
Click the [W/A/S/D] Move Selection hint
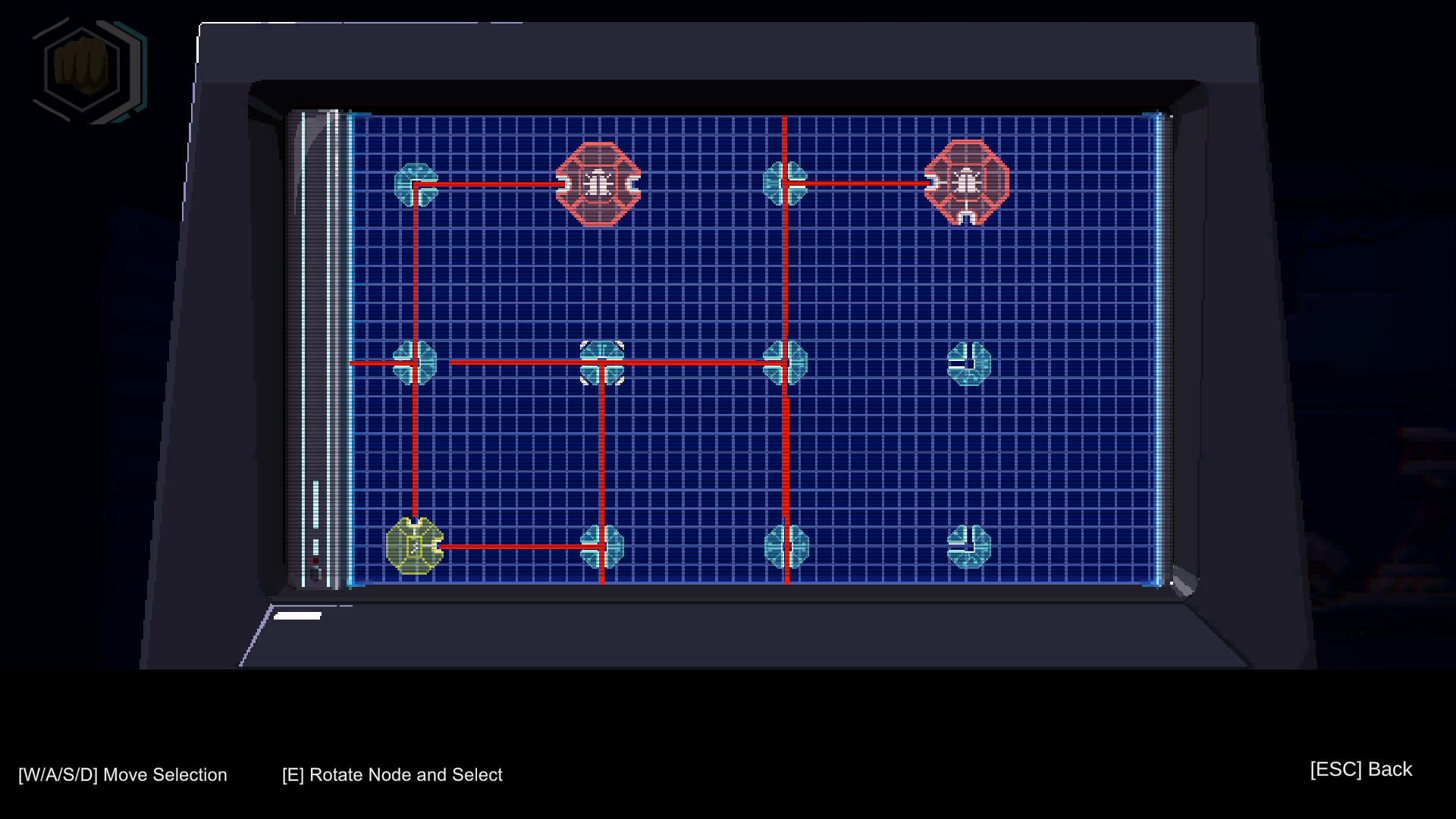[x=124, y=774]
